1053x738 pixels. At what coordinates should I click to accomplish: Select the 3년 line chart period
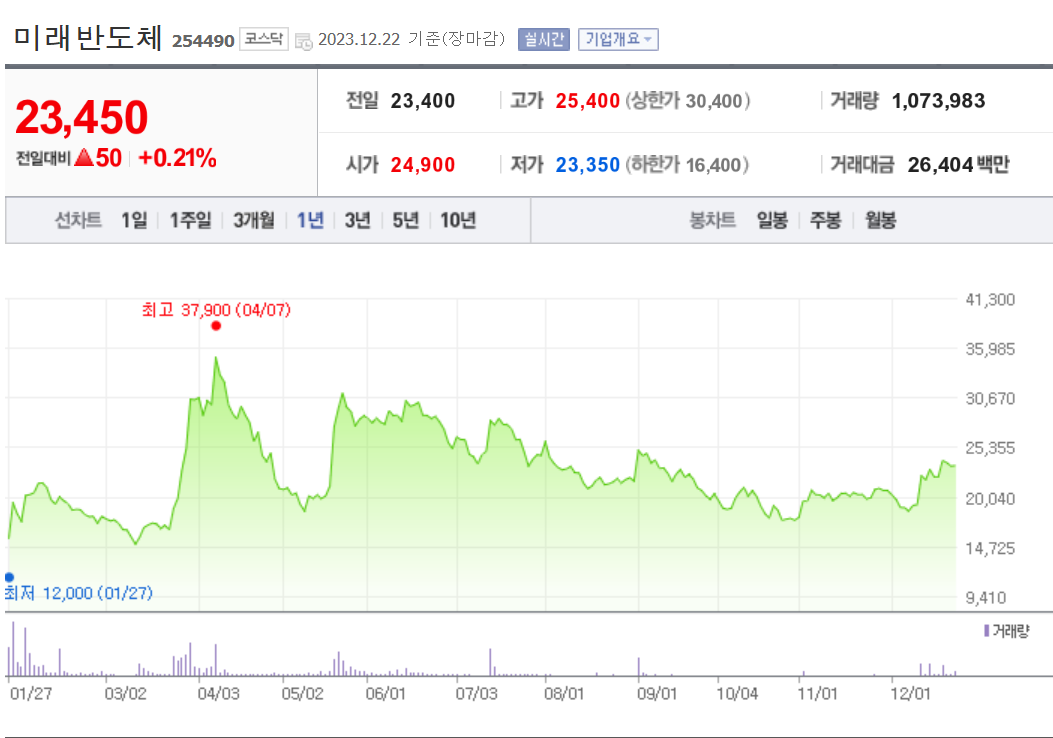click(357, 220)
